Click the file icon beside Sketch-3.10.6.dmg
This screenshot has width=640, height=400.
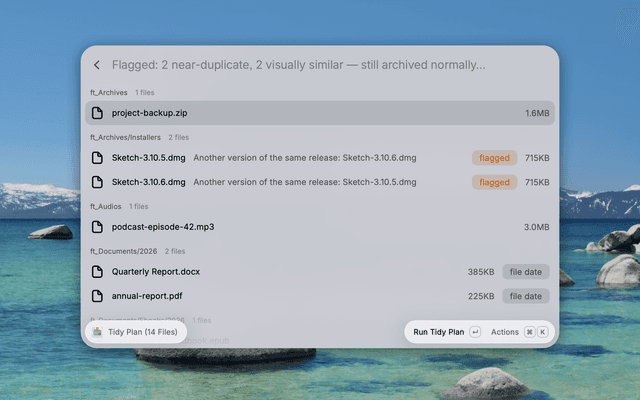[x=97, y=182]
